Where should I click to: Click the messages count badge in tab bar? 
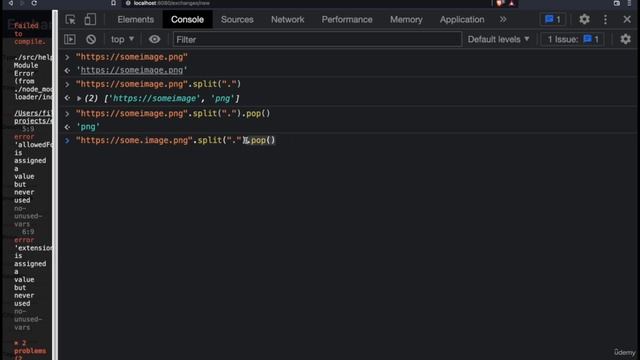click(x=553, y=20)
